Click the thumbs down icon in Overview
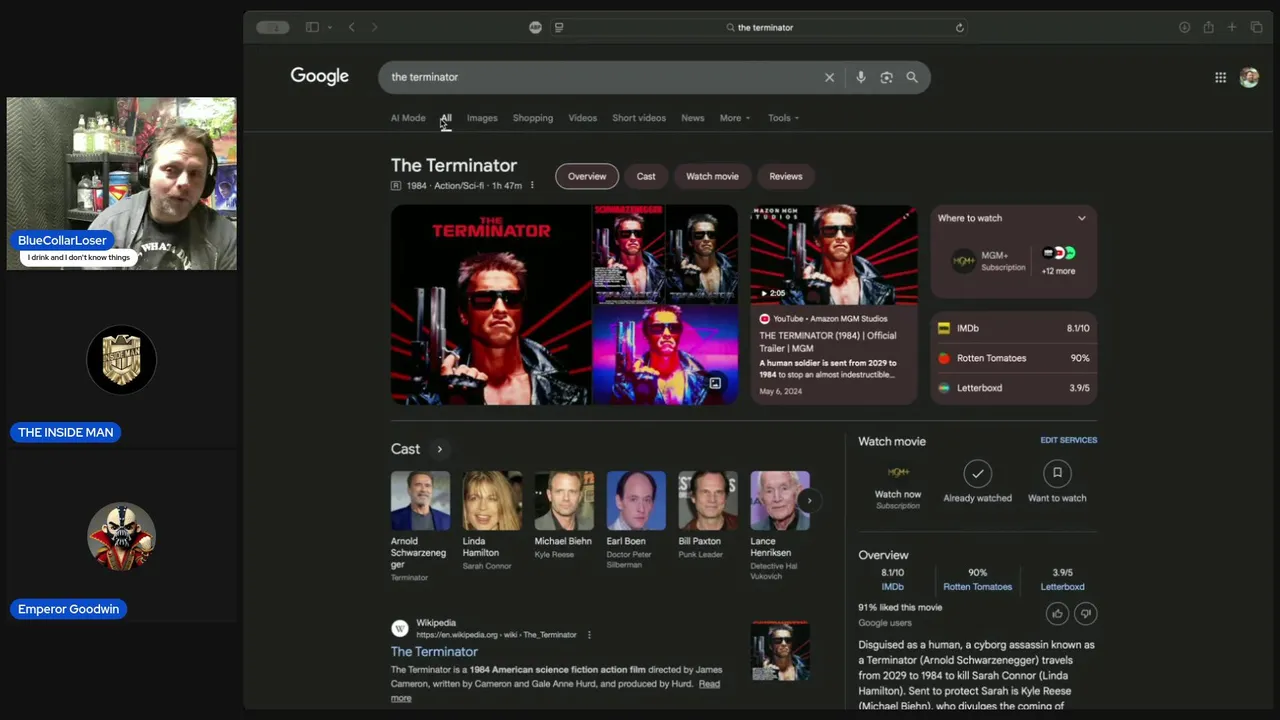The height and width of the screenshot is (720, 1280). 1085,613
